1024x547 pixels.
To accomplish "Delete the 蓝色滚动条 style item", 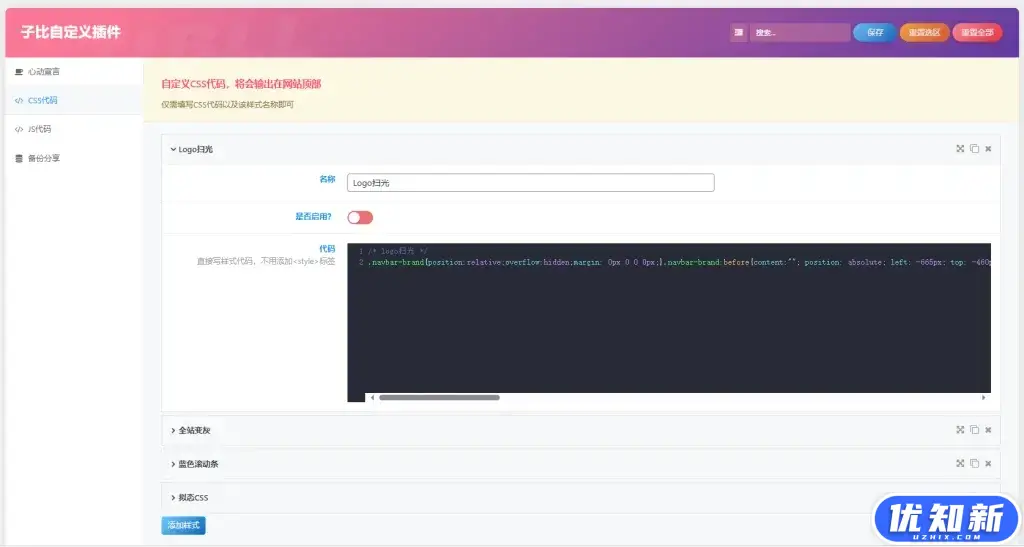I will click(x=988, y=463).
